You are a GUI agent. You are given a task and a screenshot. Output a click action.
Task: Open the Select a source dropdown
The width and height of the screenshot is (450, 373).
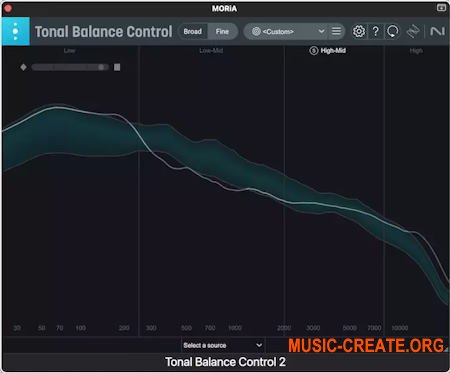coord(223,345)
